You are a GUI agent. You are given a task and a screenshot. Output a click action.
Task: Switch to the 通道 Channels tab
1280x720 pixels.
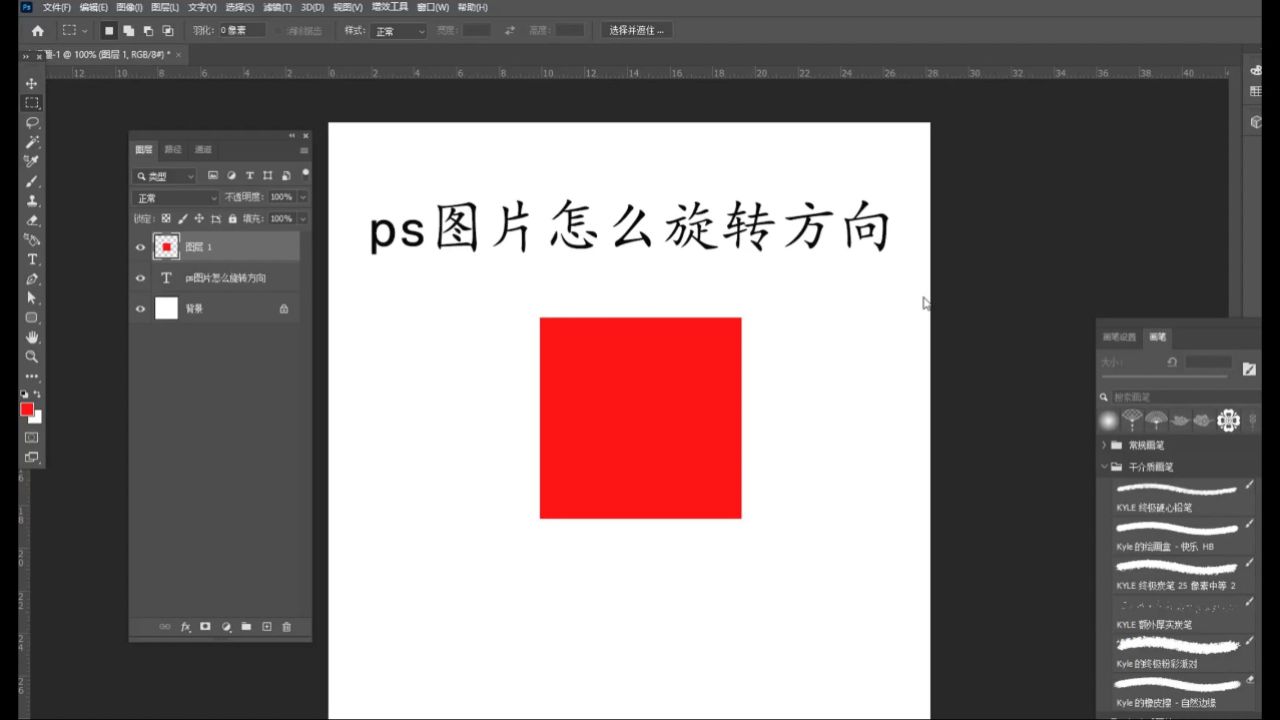click(203, 149)
